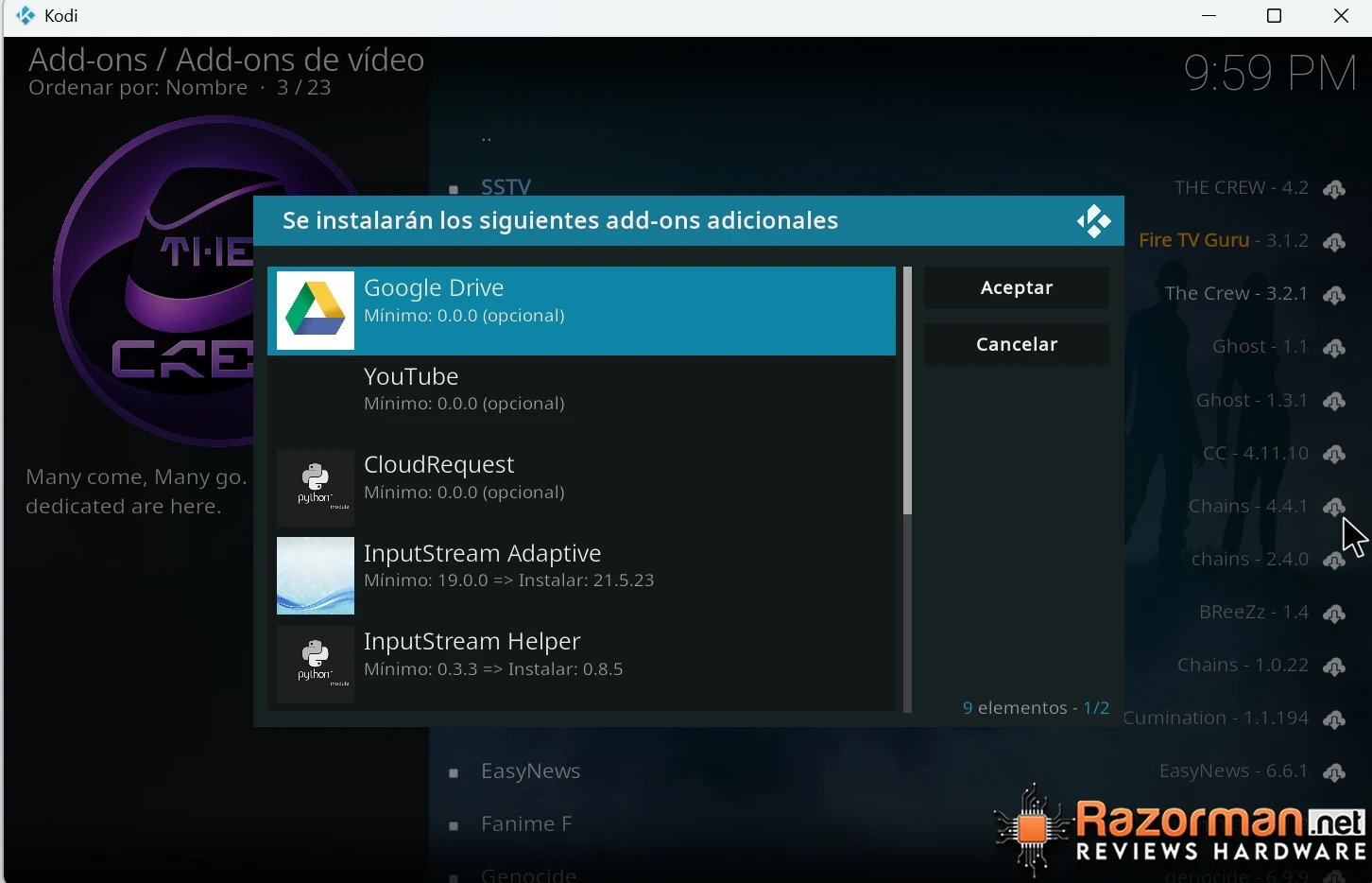The image size is (1372, 883).
Task: Click the download icon beside Chains - 4.4.1
Action: click(1334, 508)
